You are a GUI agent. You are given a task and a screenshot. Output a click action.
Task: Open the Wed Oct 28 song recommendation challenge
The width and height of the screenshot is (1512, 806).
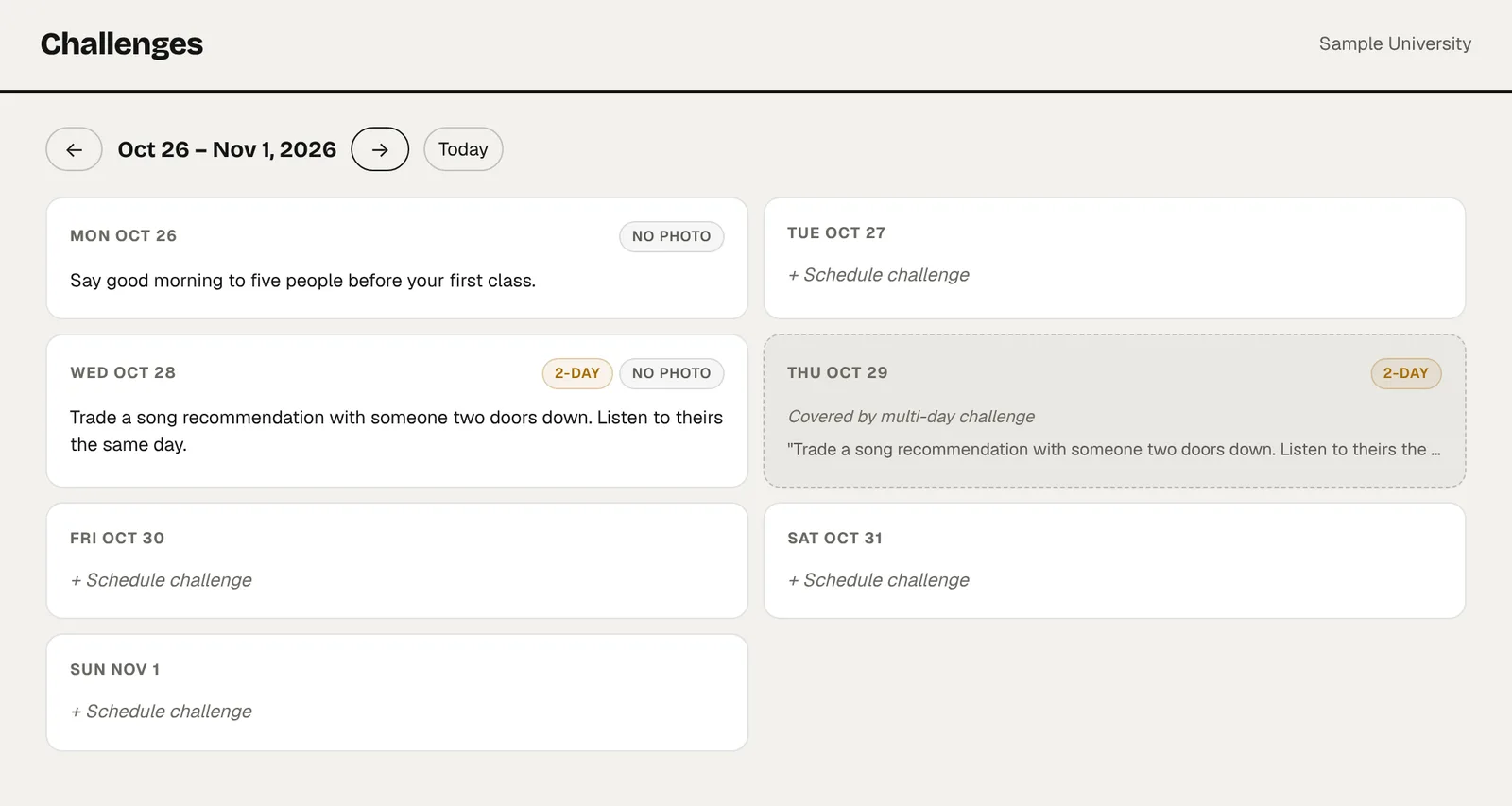[397, 411]
